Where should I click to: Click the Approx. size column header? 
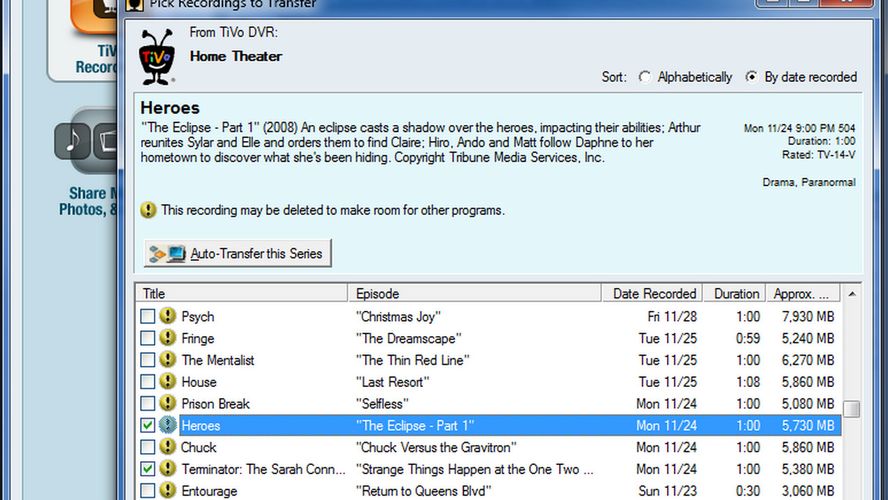pyautogui.click(x=804, y=293)
